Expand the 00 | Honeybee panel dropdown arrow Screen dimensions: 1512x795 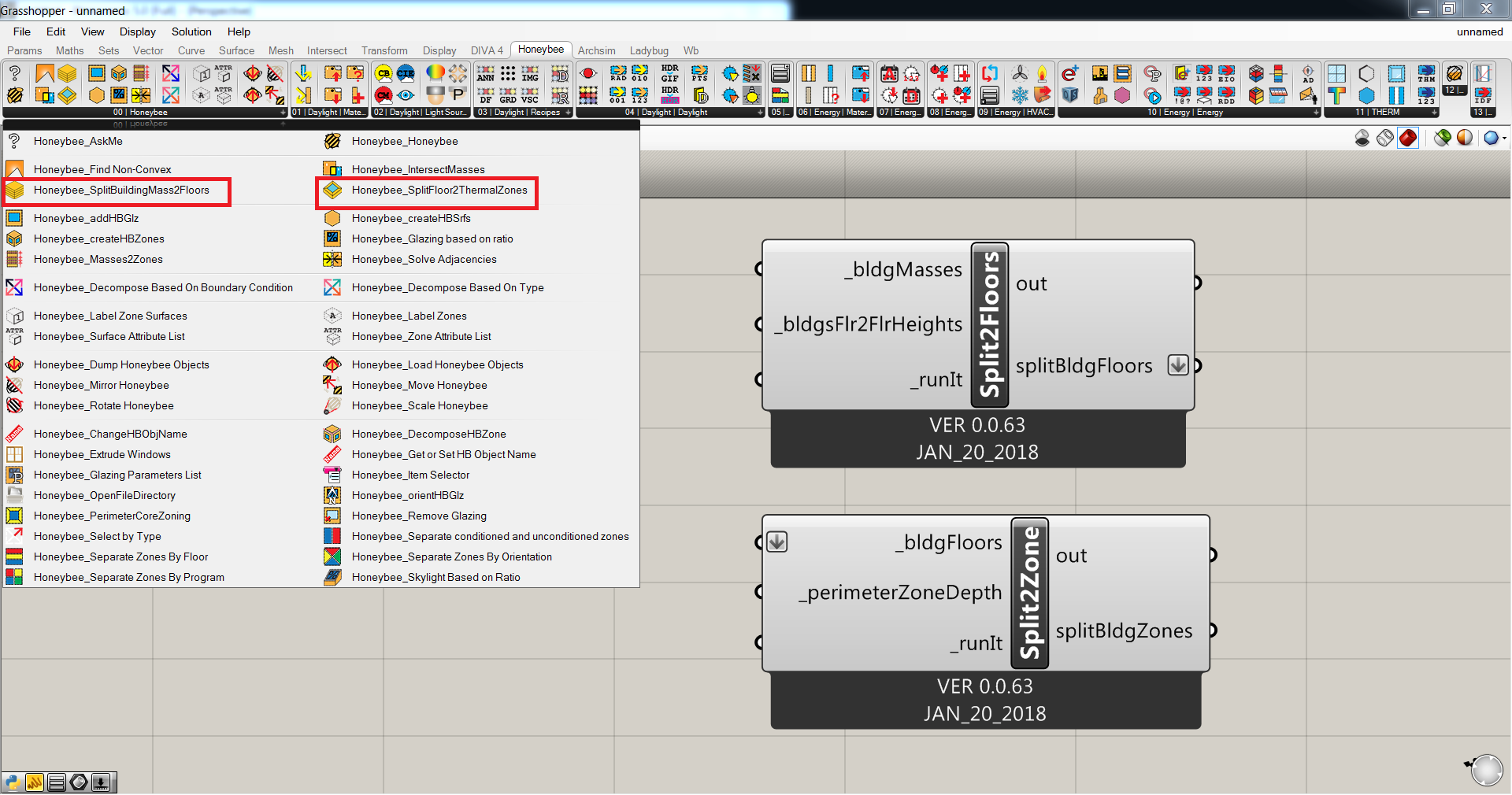[x=283, y=113]
